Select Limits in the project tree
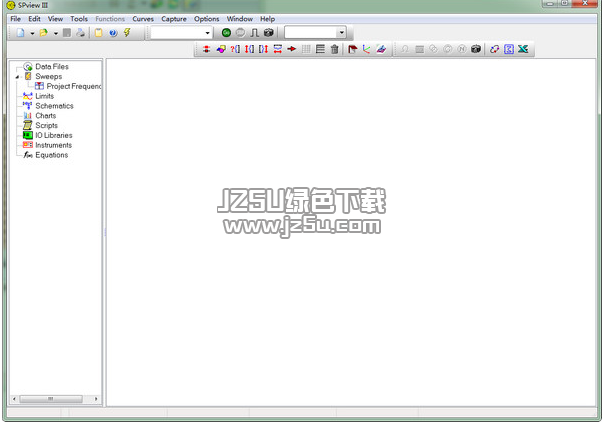Image resolution: width=604 pixels, height=423 pixels. pos(45,96)
